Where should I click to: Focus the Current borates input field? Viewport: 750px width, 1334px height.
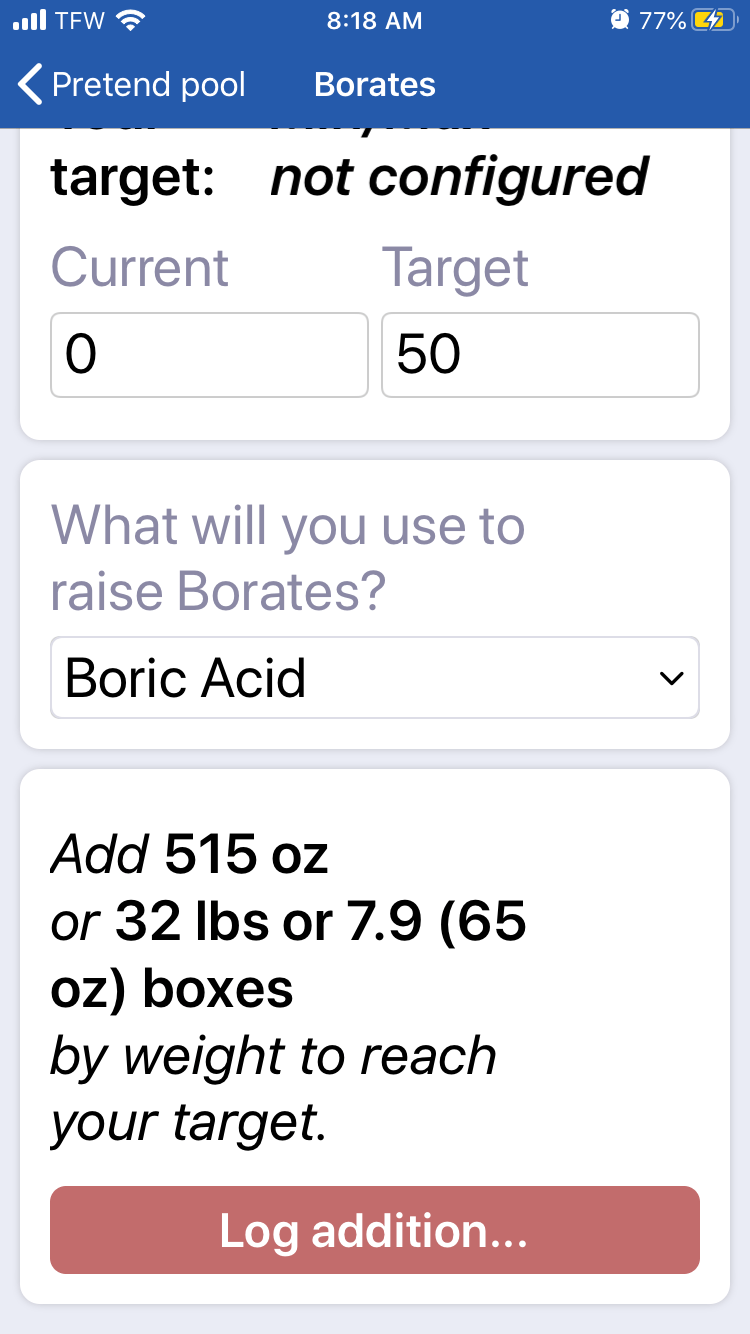coord(209,355)
